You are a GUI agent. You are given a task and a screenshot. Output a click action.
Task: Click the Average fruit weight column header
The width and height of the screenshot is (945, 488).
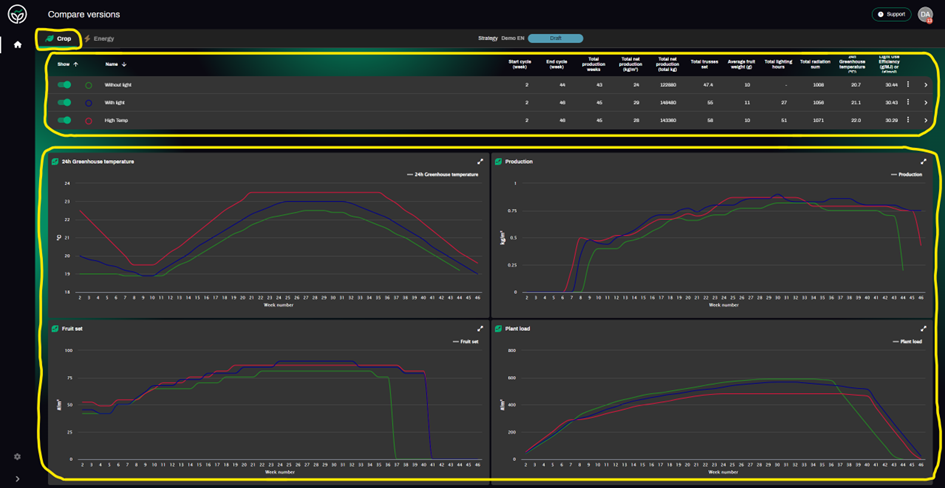(x=741, y=64)
